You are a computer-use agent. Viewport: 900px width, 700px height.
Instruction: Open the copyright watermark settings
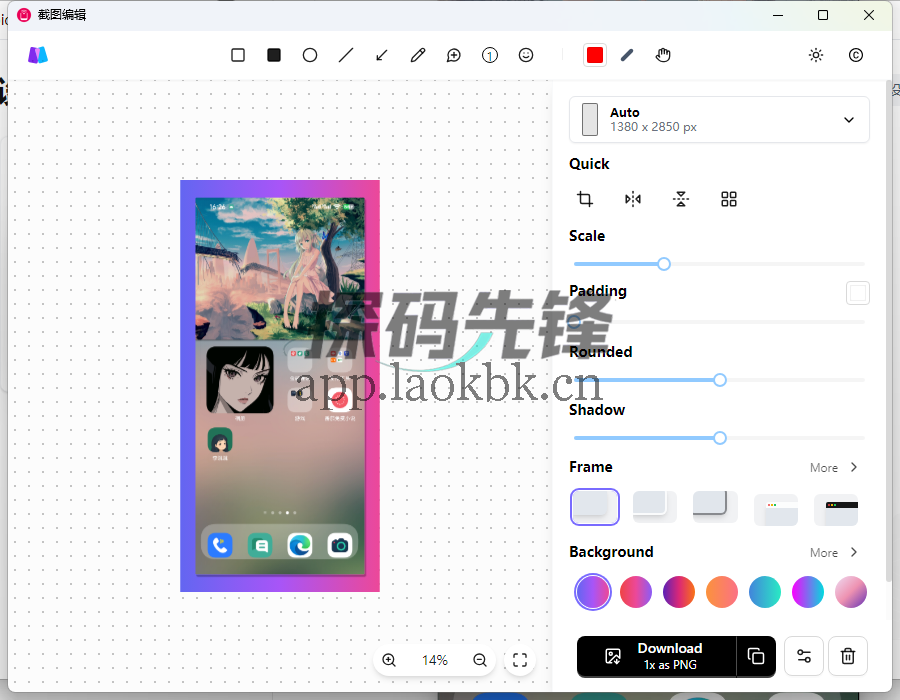point(856,55)
